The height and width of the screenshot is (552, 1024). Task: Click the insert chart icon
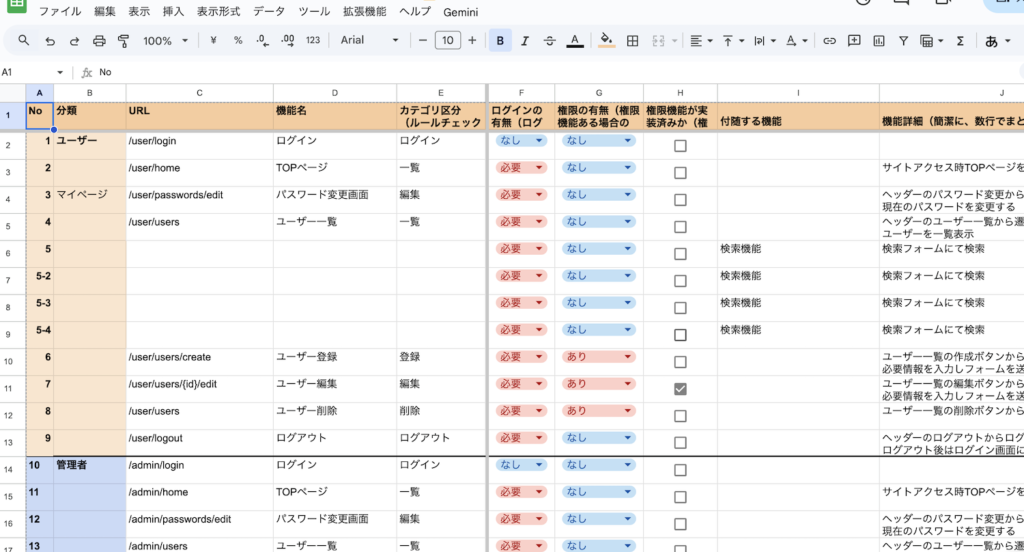coord(879,41)
